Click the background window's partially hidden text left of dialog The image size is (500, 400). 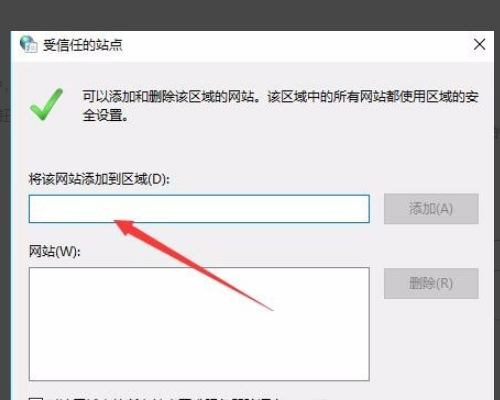pos(5,115)
